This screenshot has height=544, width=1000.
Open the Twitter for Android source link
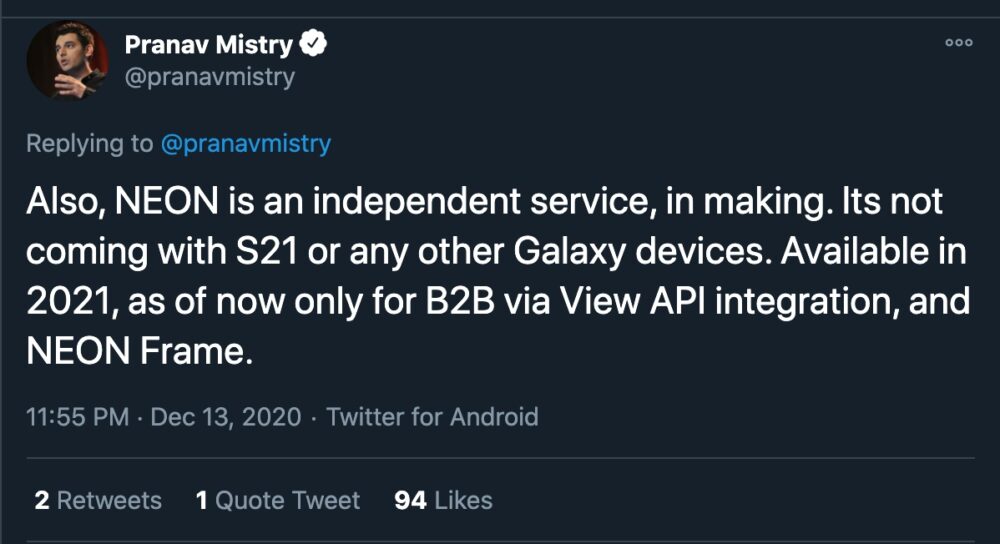point(432,416)
